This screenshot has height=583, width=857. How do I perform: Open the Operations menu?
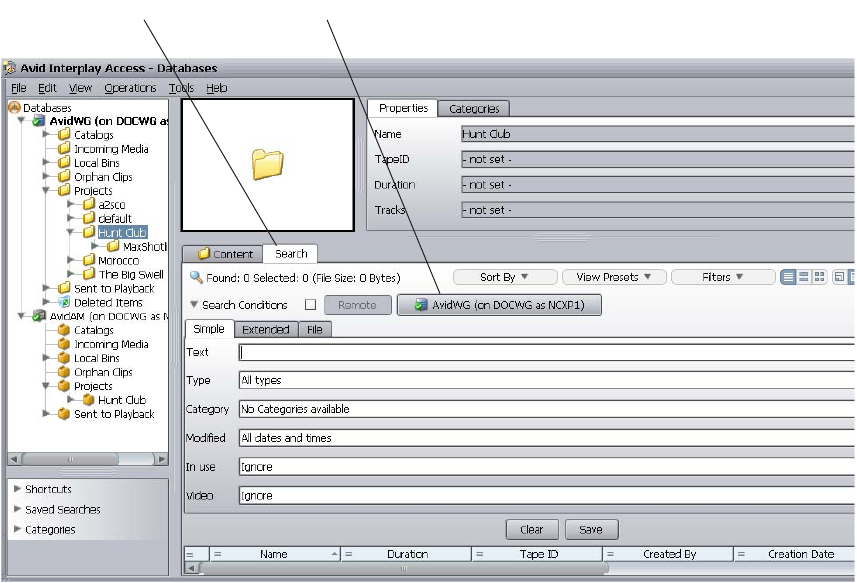pos(130,88)
